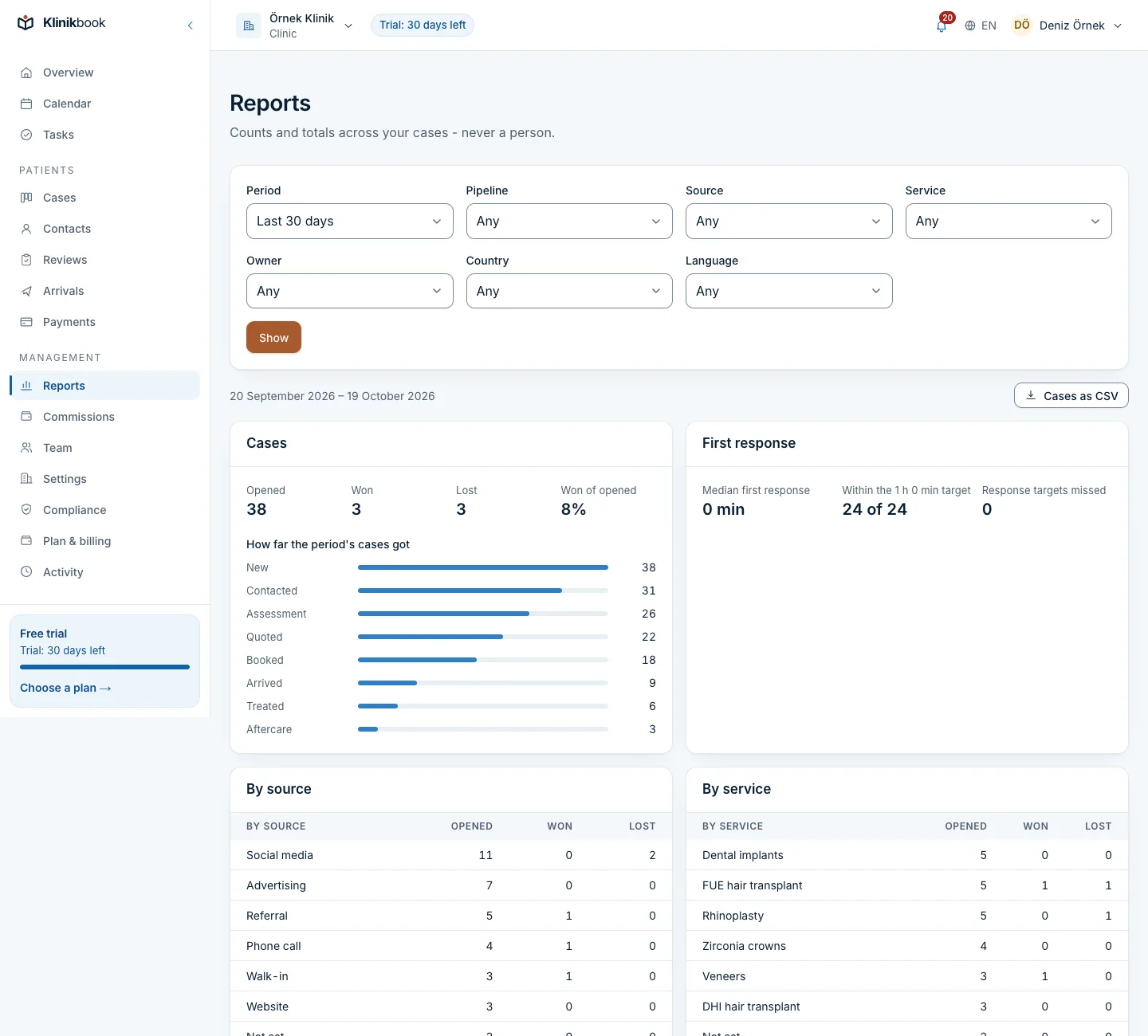Click the clinic building icon in header

[x=249, y=26]
